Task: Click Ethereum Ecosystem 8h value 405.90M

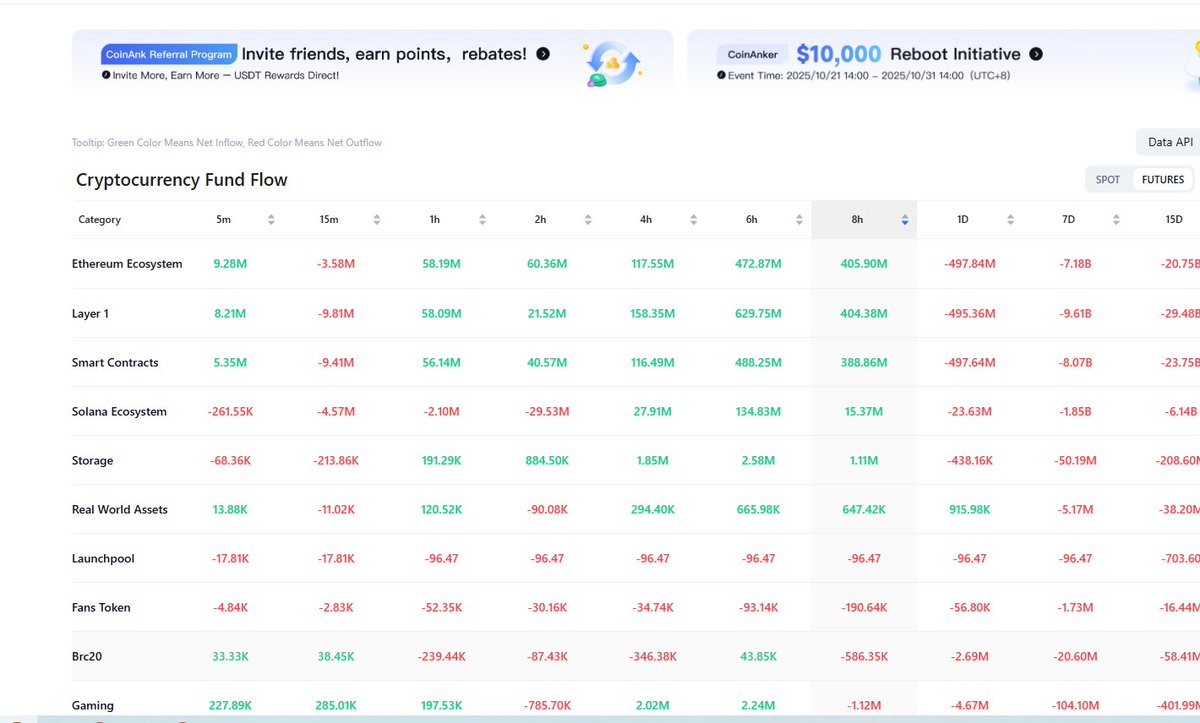Action: pyautogui.click(x=864, y=264)
